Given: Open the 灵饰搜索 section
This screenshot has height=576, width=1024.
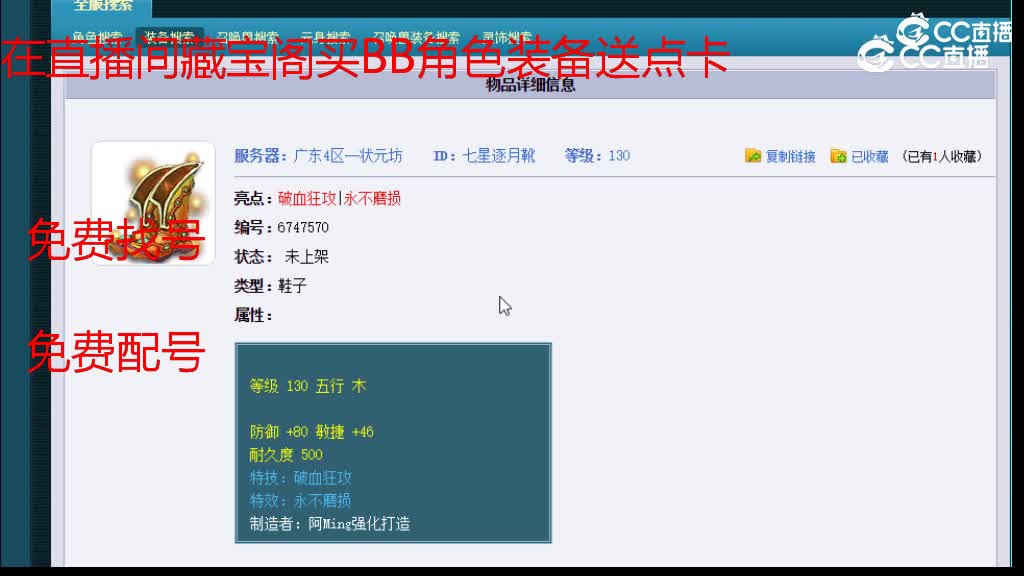Looking at the screenshot, I should click(x=507, y=32).
